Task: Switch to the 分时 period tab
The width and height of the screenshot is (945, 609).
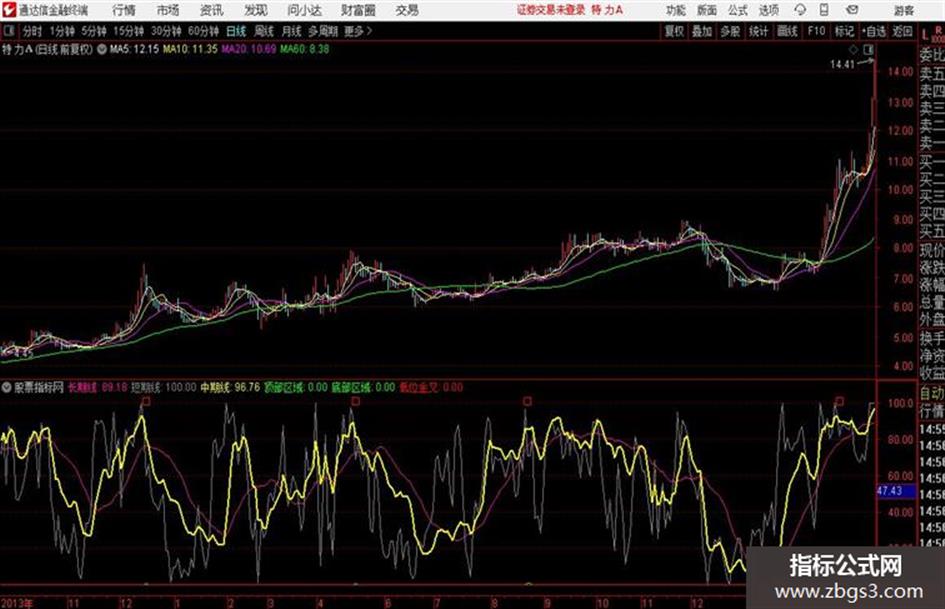Action: tap(33, 31)
